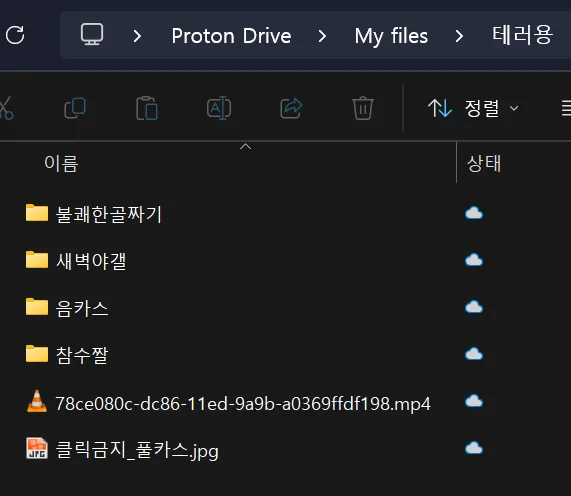
Task: Go to My files in the breadcrumb
Action: tap(391, 36)
